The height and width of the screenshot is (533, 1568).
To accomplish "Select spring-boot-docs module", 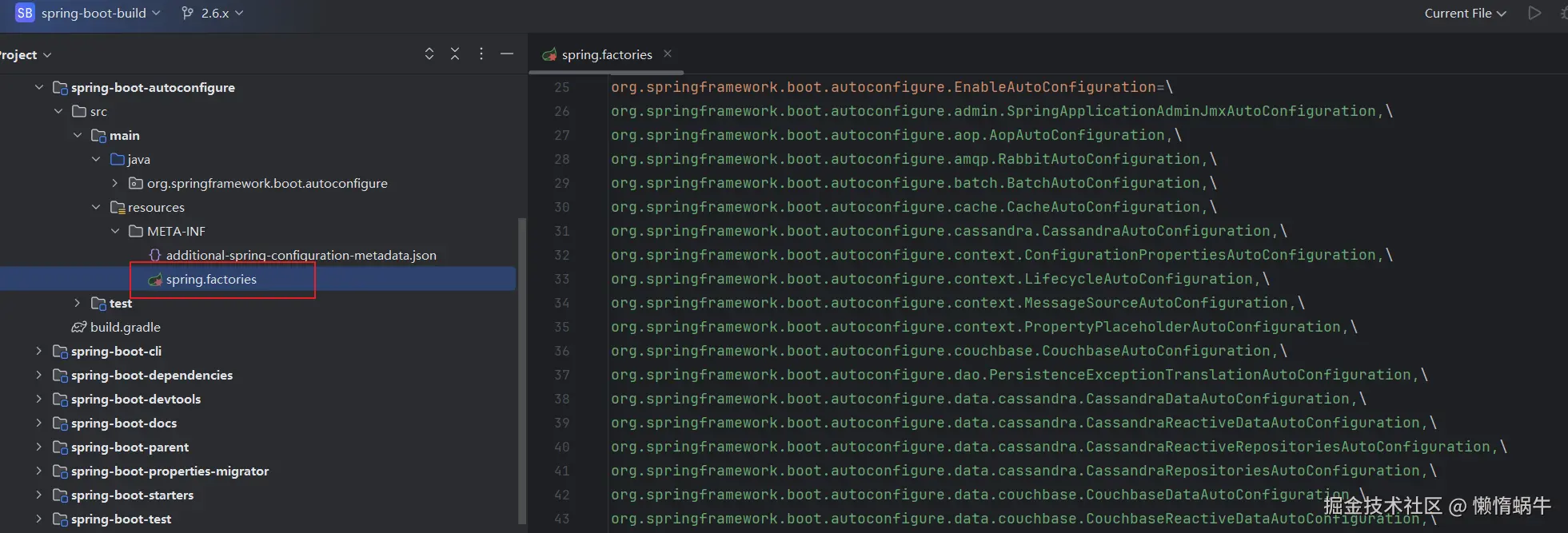I will (124, 423).
